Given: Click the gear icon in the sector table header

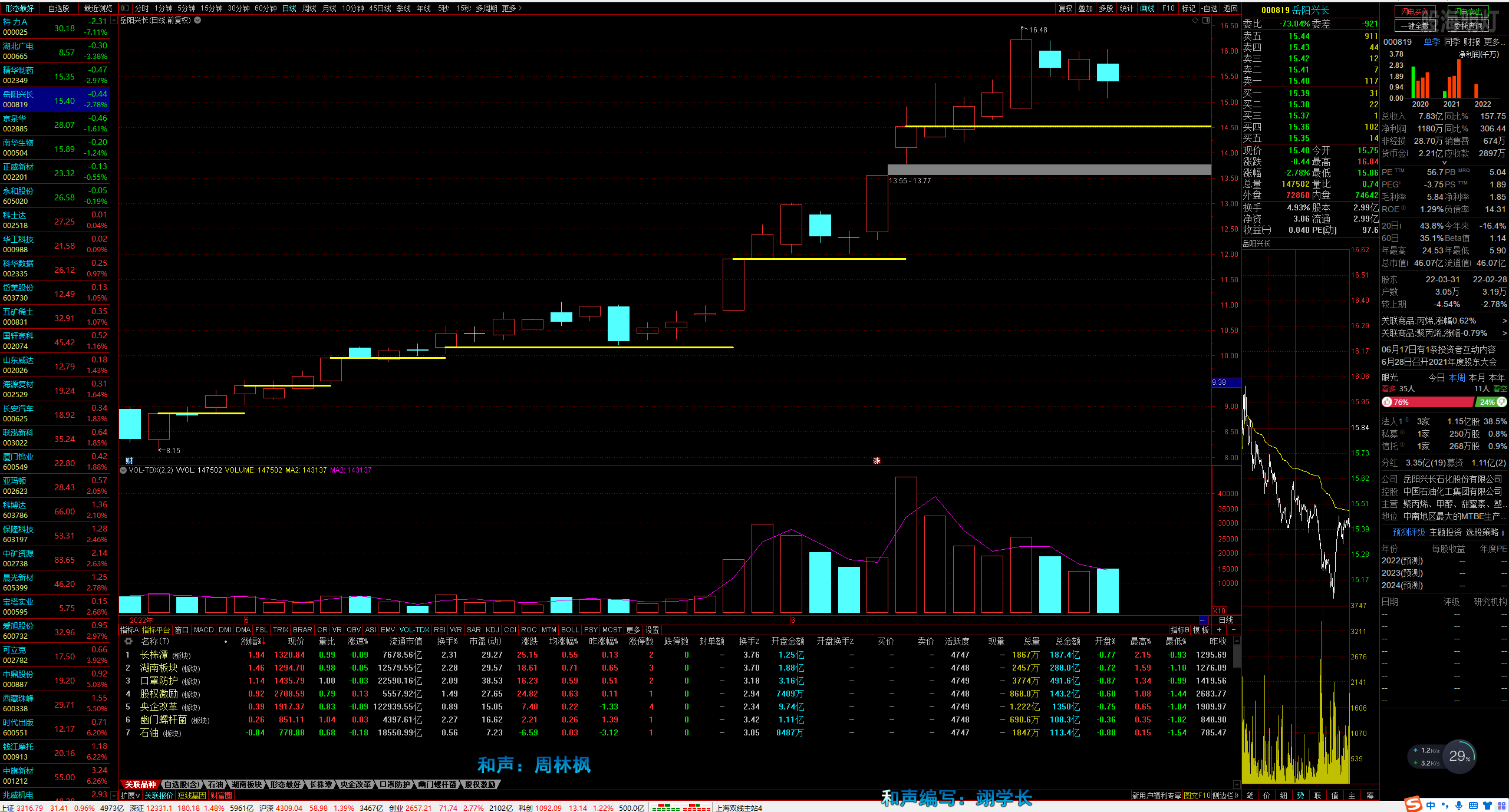Looking at the screenshot, I should tap(128, 642).
